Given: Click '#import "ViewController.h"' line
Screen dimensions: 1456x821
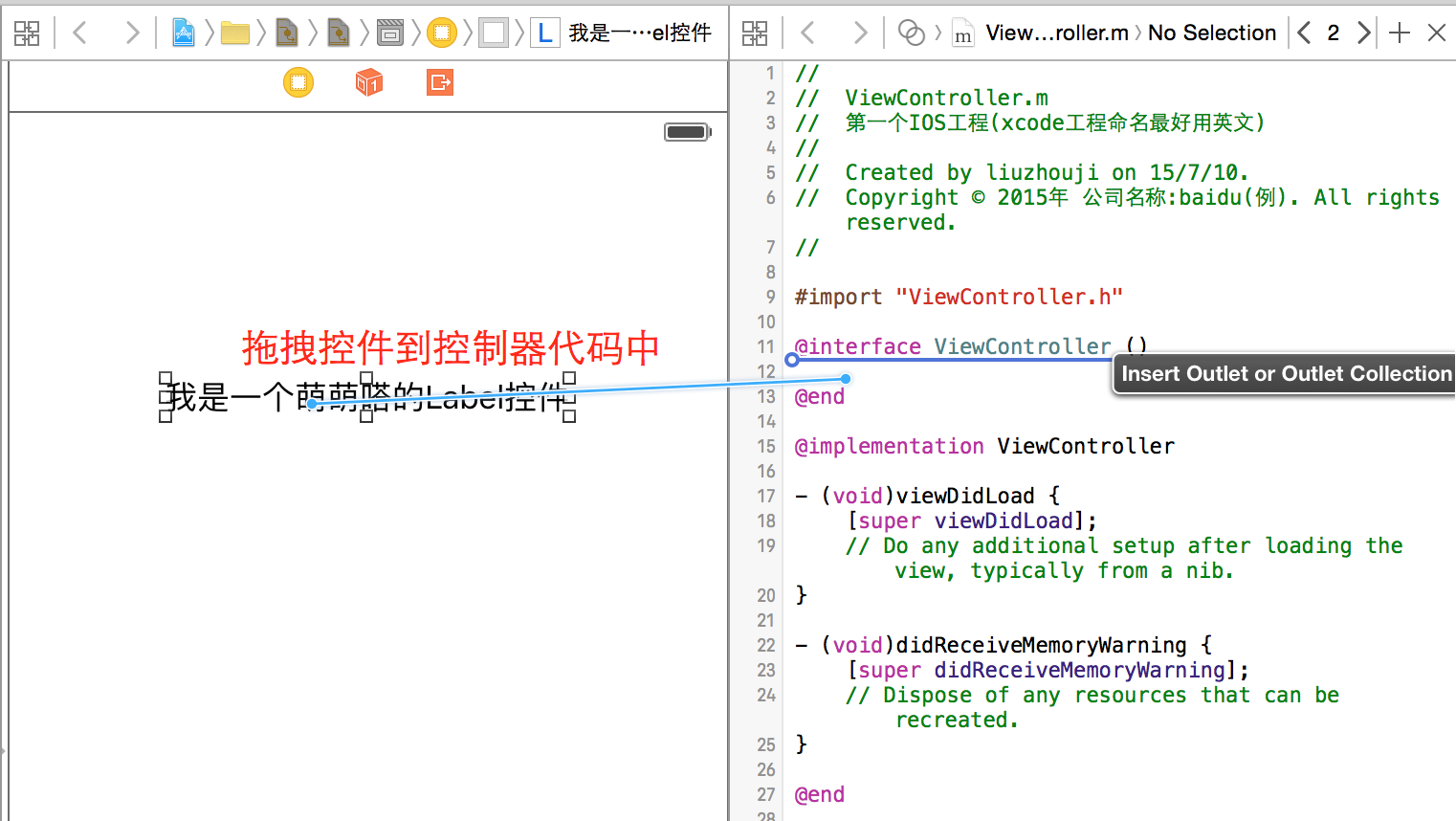Looking at the screenshot, I should 959,297.
